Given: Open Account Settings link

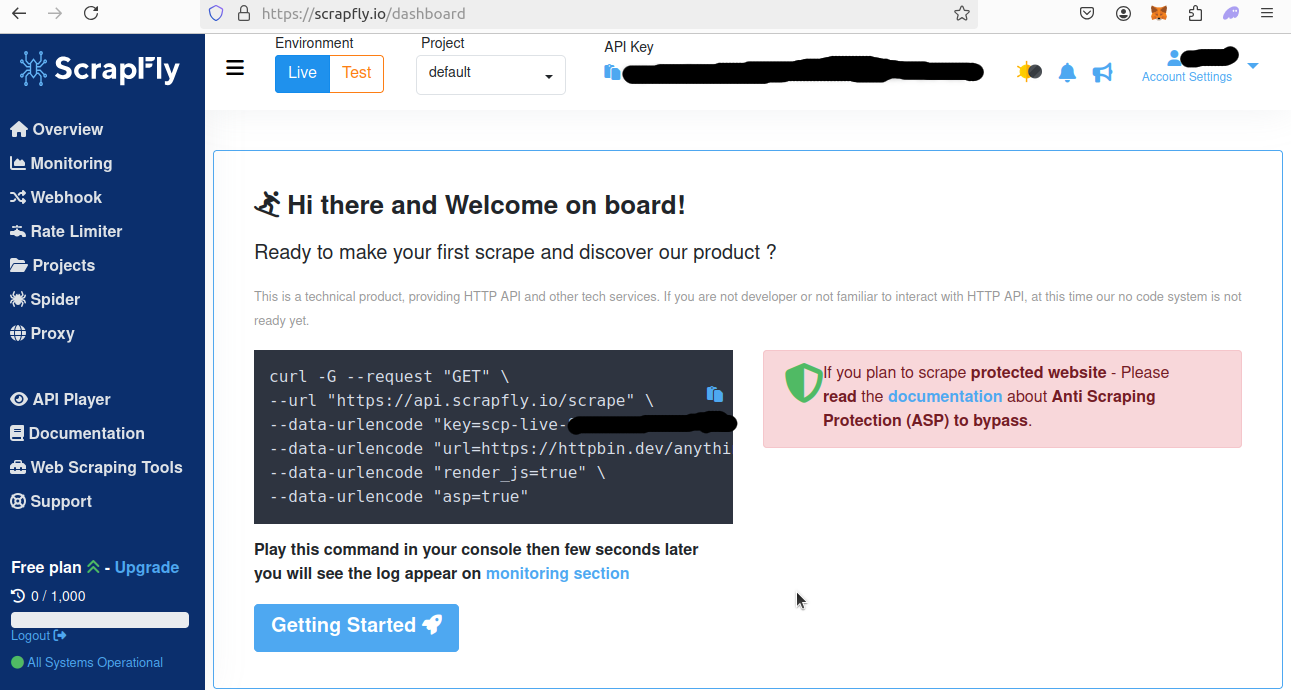Looking at the screenshot, I should pos(1187,77).
